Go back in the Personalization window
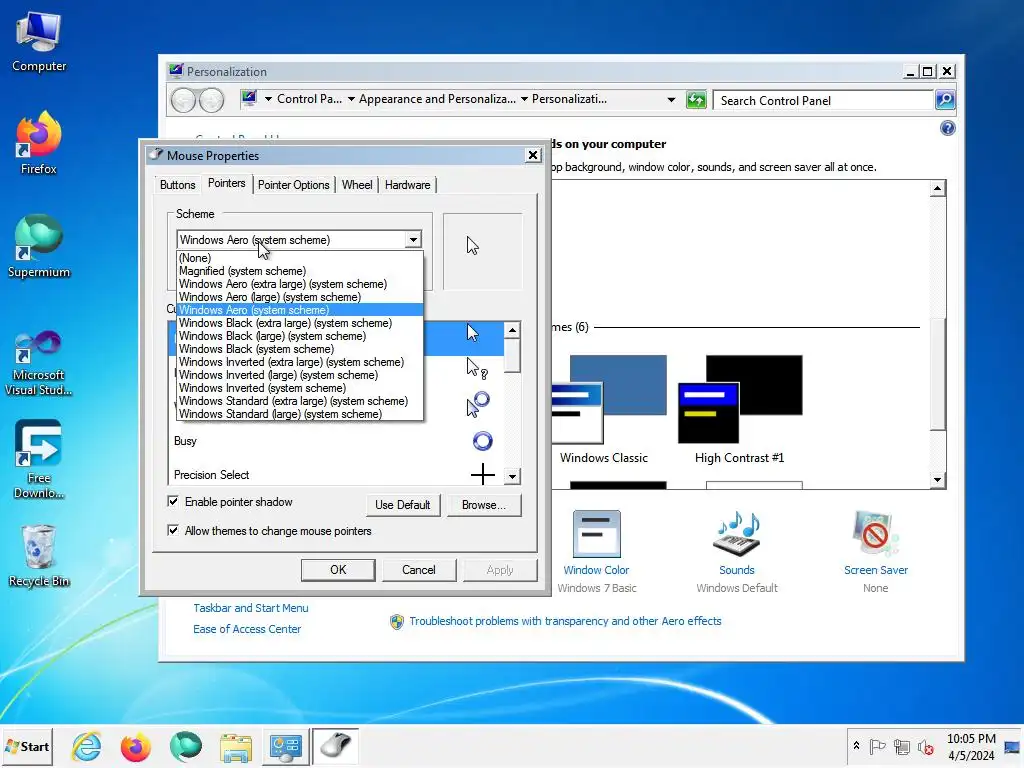The image size is (1024, 768). tap(184, 100)
